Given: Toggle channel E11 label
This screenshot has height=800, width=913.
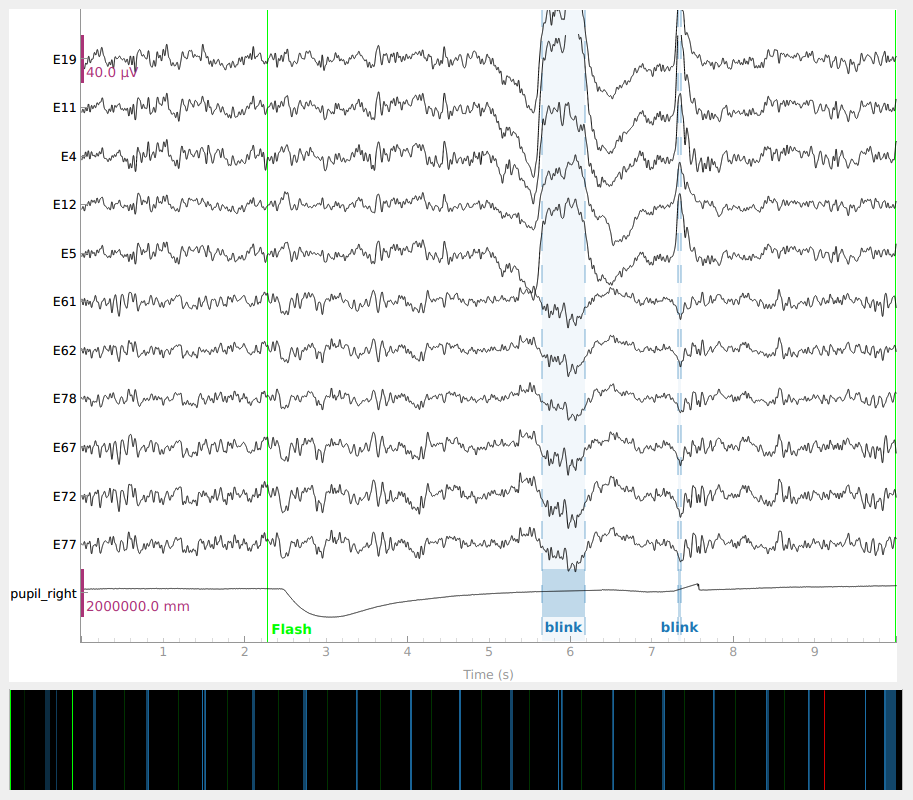Looking at the screenshot, I should [x=64, y=107].
